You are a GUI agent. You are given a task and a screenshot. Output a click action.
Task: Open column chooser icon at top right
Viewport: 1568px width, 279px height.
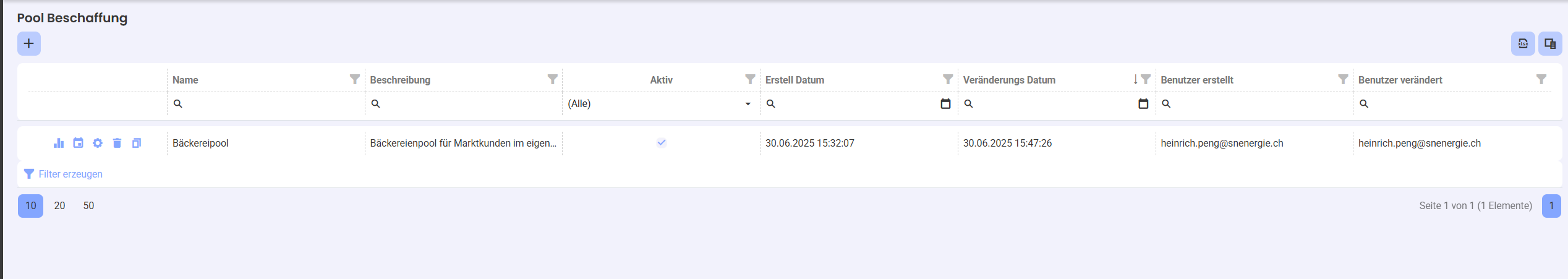tap(1550, 43)
